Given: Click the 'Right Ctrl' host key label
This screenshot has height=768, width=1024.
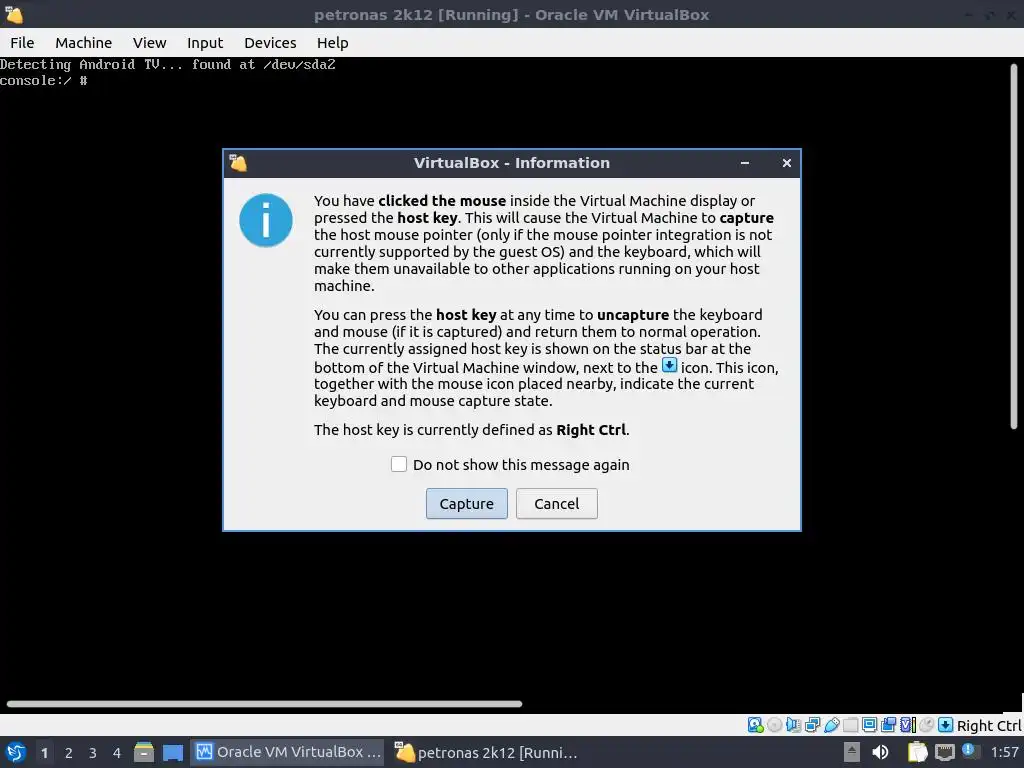Looking at the screenshot, I should pyautogui.click(x=989, y=726).
